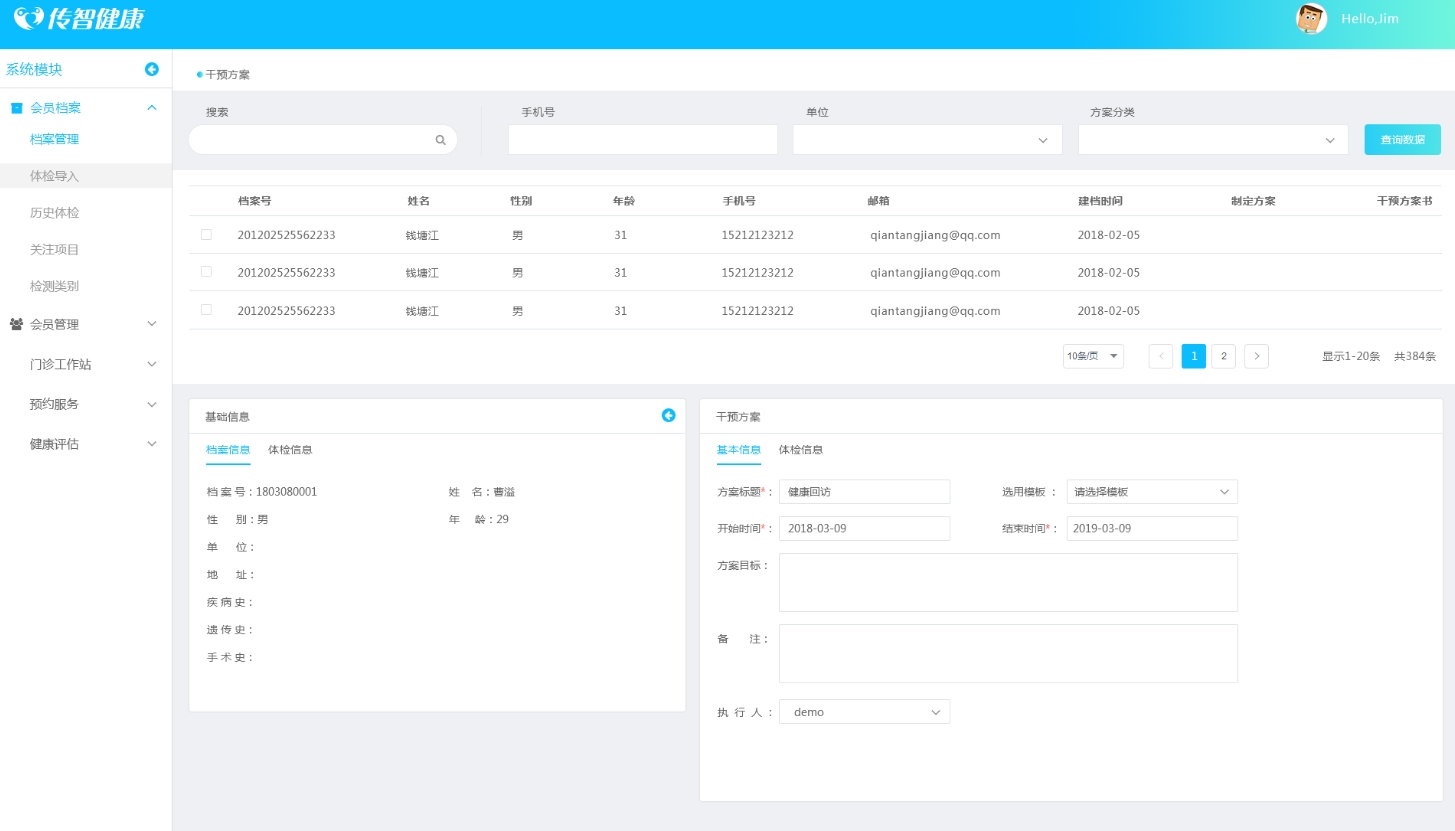The height and width of the screenshot is (831, 1455).
Task: Click the 备注 text area
Action: (x=1008, y=653)
